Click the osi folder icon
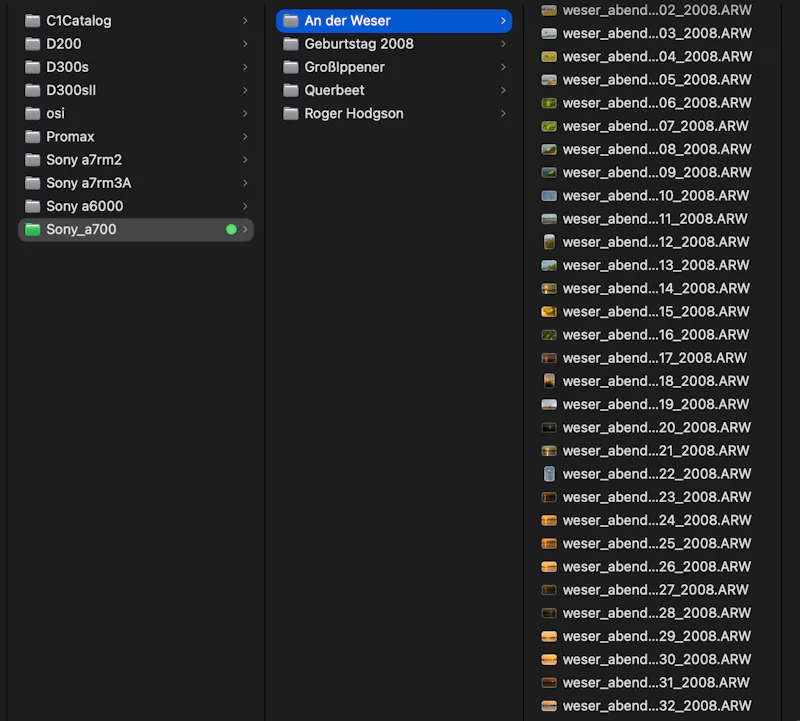 click(33, 113)
